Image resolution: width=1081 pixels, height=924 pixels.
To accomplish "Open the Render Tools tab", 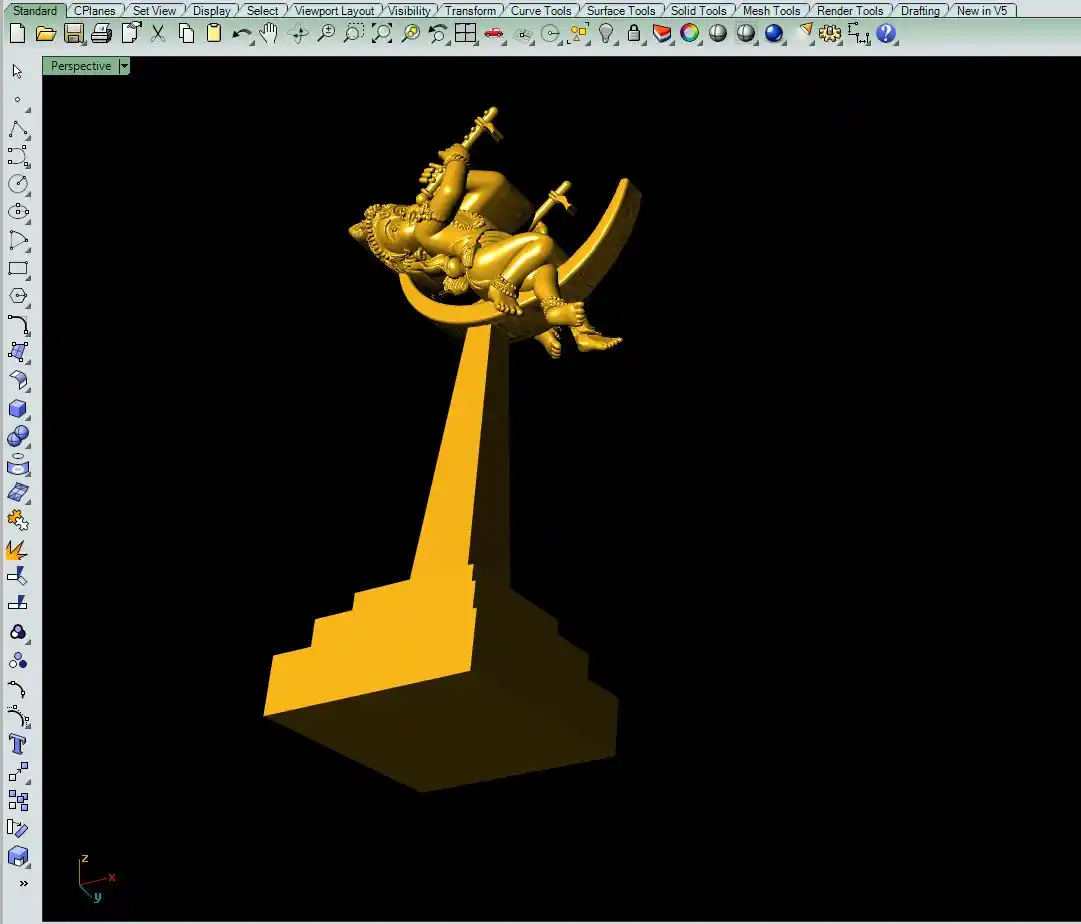I will [850, 11].
